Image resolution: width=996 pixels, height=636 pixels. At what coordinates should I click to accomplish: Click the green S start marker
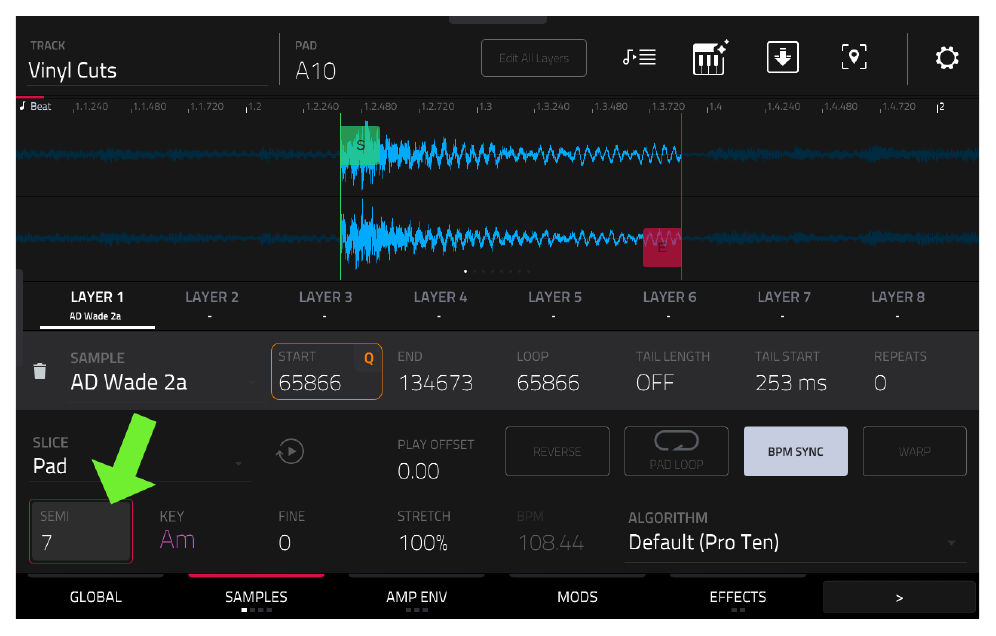(x=360, y=145)
